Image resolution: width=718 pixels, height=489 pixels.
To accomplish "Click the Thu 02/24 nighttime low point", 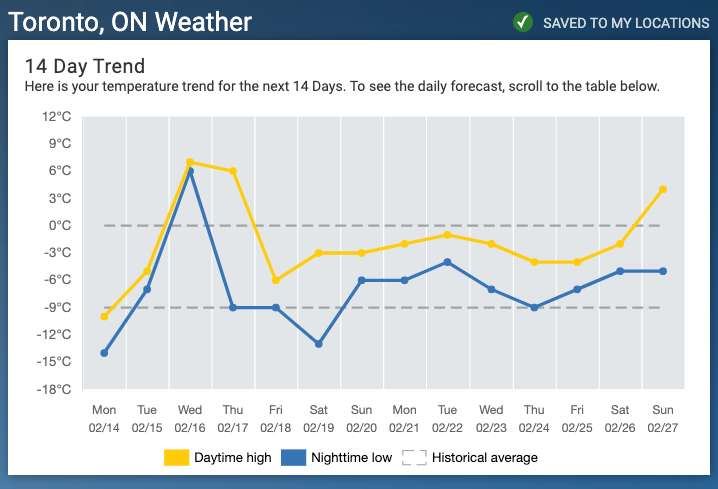I will [534, 308].
